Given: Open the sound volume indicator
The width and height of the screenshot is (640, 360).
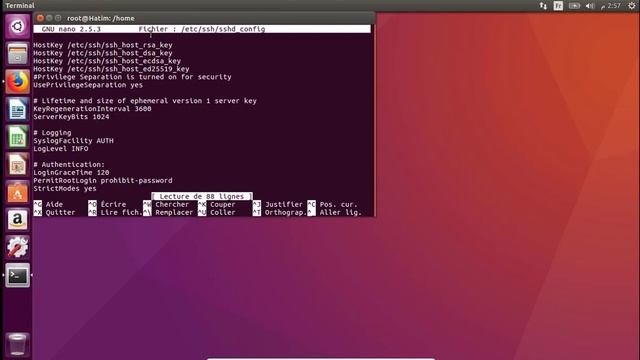Looking at the screenshot, I should 590,6.
